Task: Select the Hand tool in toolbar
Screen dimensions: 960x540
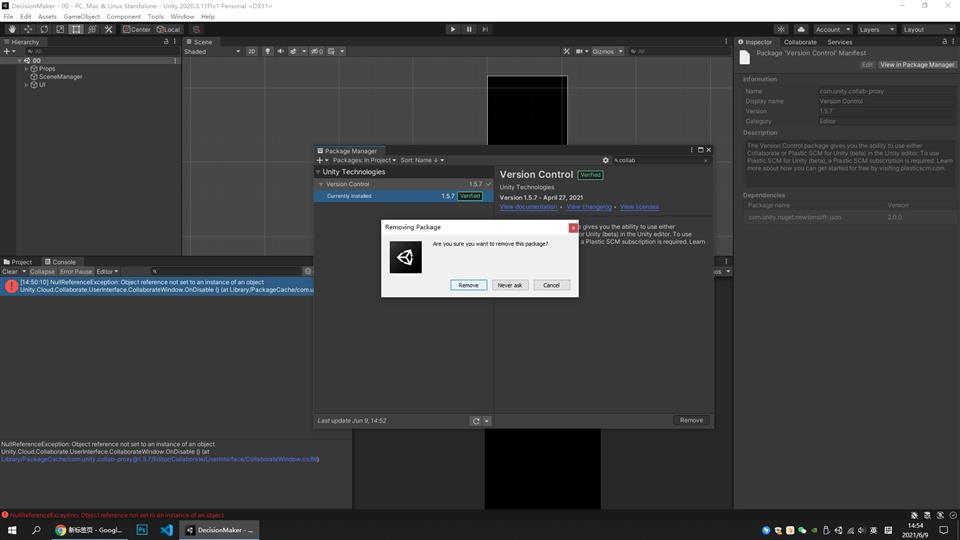Action: click(x=12, y=29)
